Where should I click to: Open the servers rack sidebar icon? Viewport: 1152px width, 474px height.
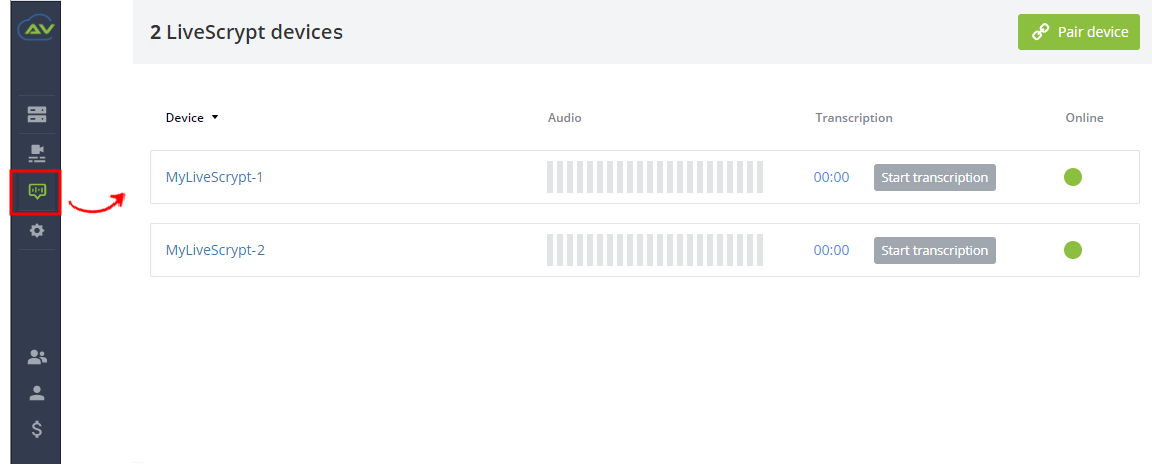coord(37,115)
